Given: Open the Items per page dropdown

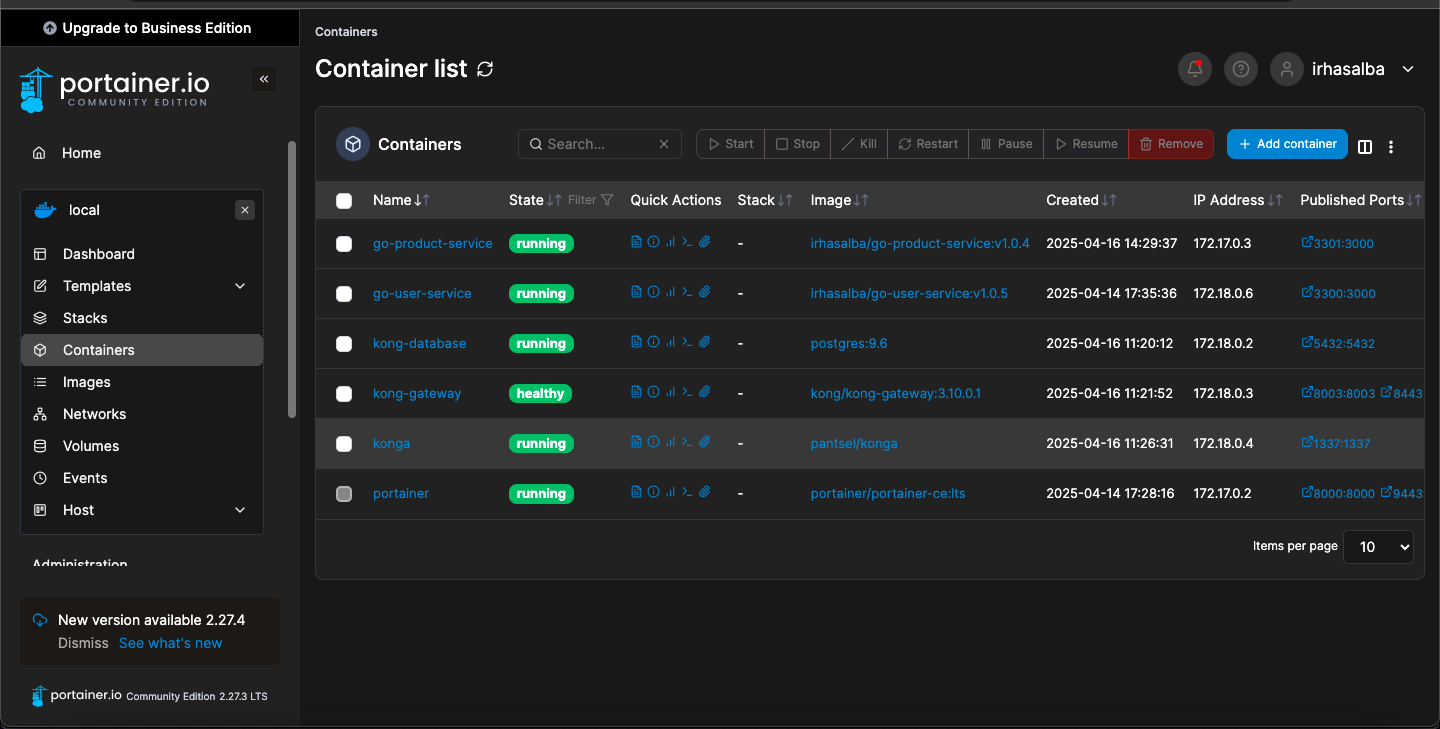Looking at the screenshot, I should tap(1378, 547).
